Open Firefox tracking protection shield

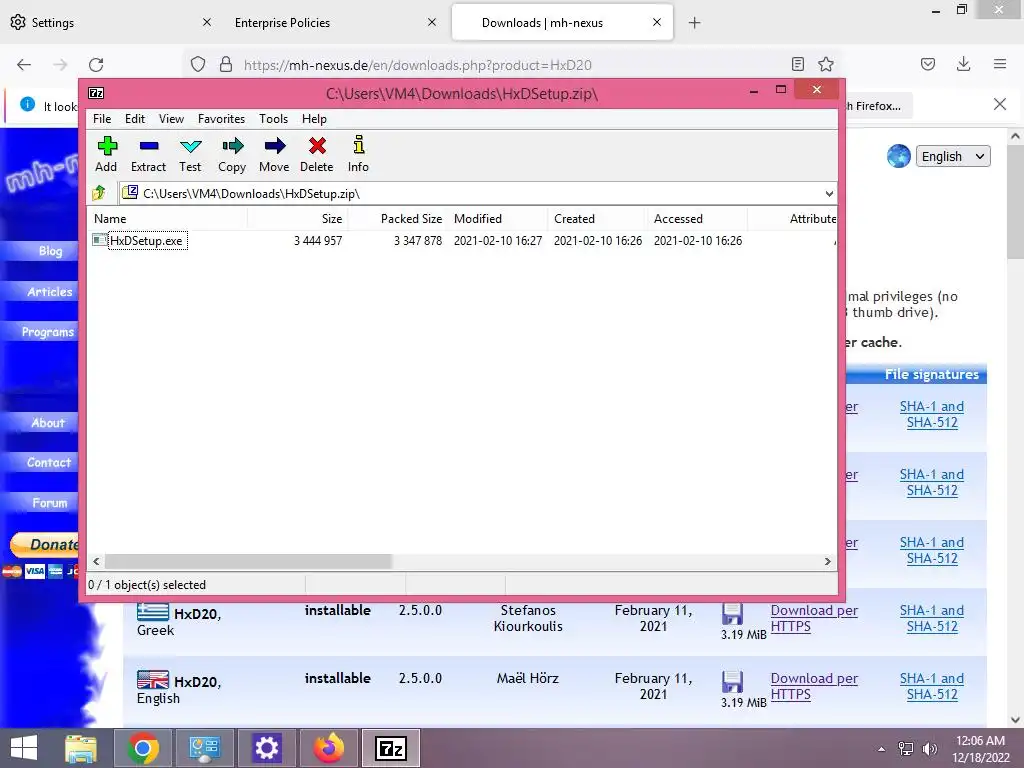pyautogui.click(x=198, y=64)
